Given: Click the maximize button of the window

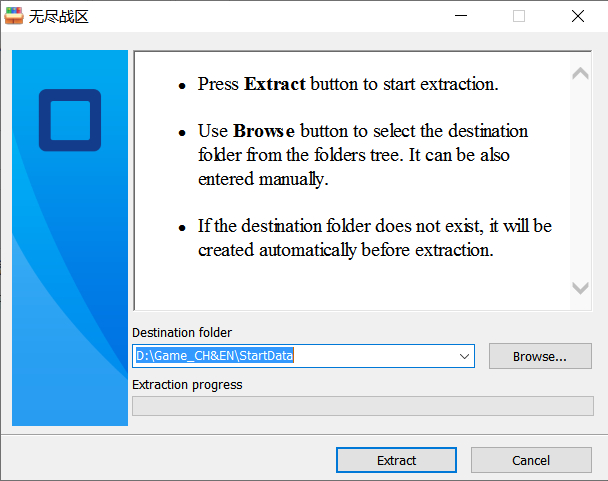Looking at the screenshot, I should click(x=519, y=16).
